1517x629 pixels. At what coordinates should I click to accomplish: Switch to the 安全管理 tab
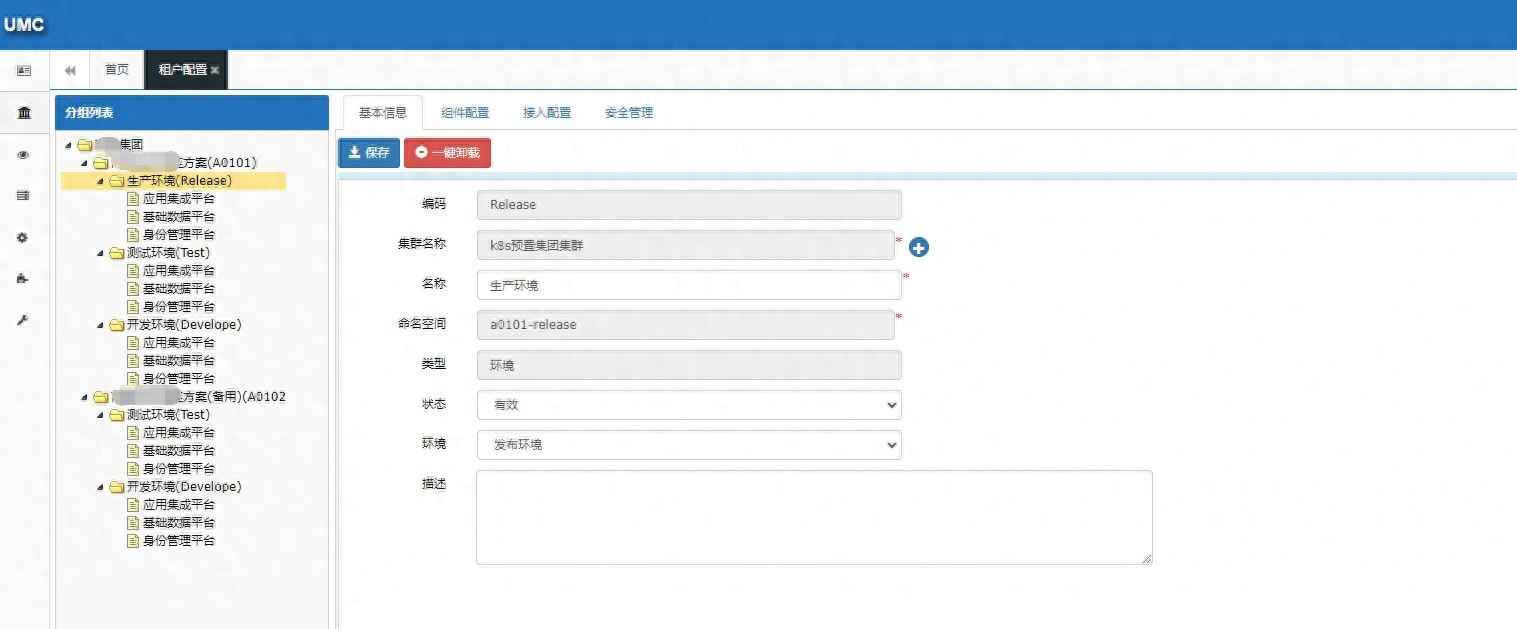(629, 113)
